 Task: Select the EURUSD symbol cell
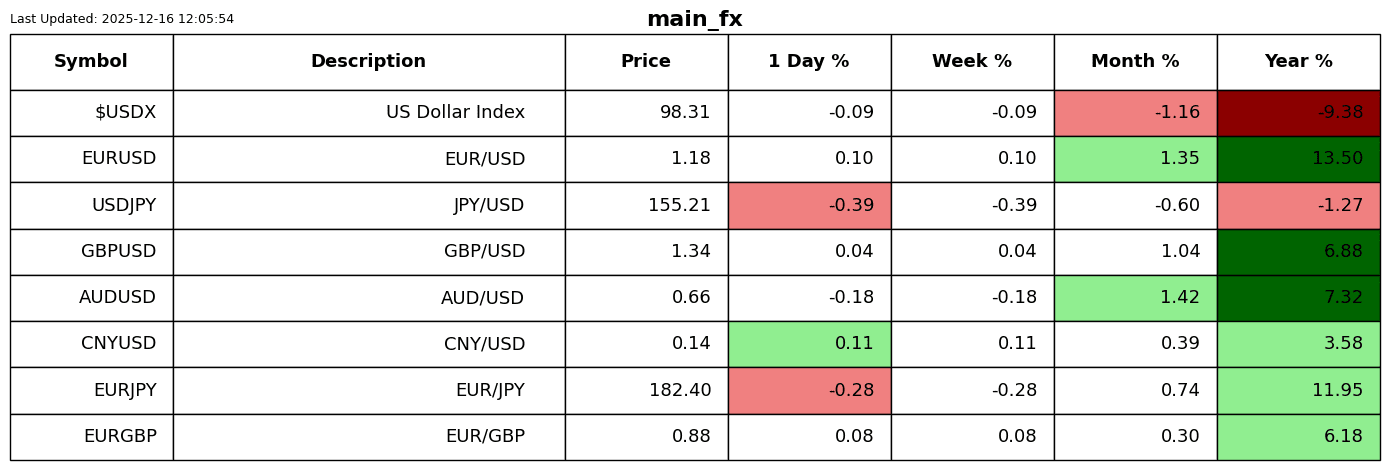[x=91, y=159]
